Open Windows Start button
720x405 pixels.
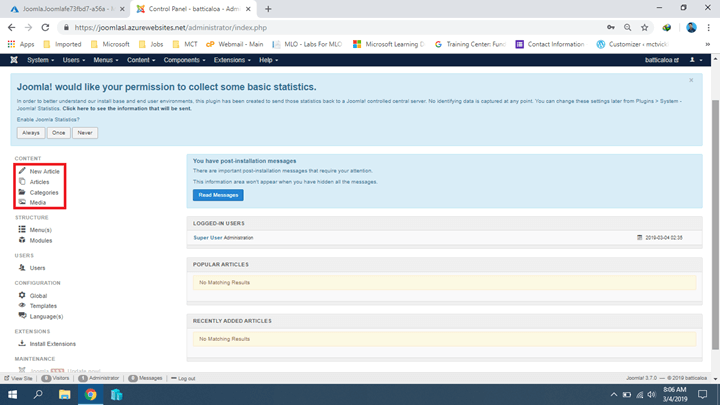[x=12, y=394]
